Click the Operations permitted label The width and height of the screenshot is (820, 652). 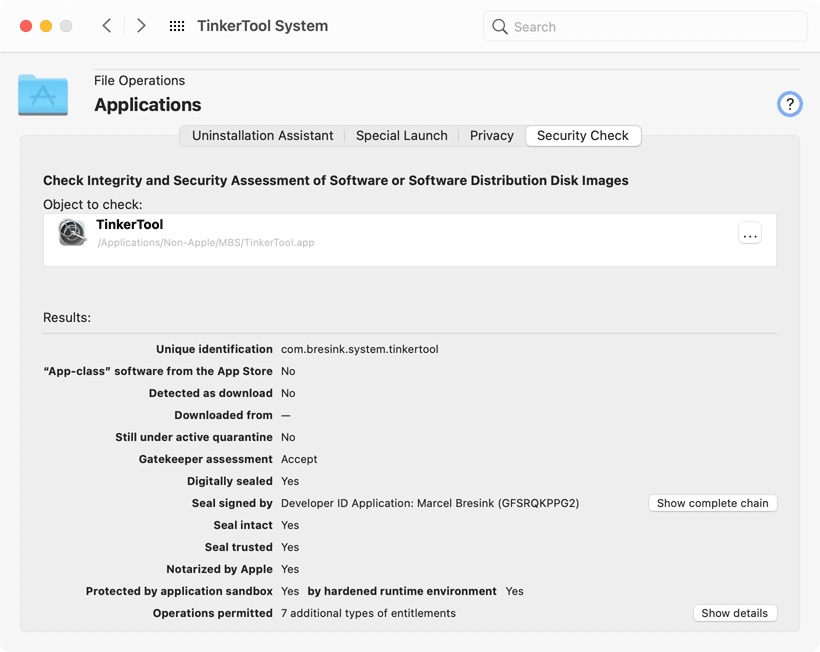tap(212, 613)
